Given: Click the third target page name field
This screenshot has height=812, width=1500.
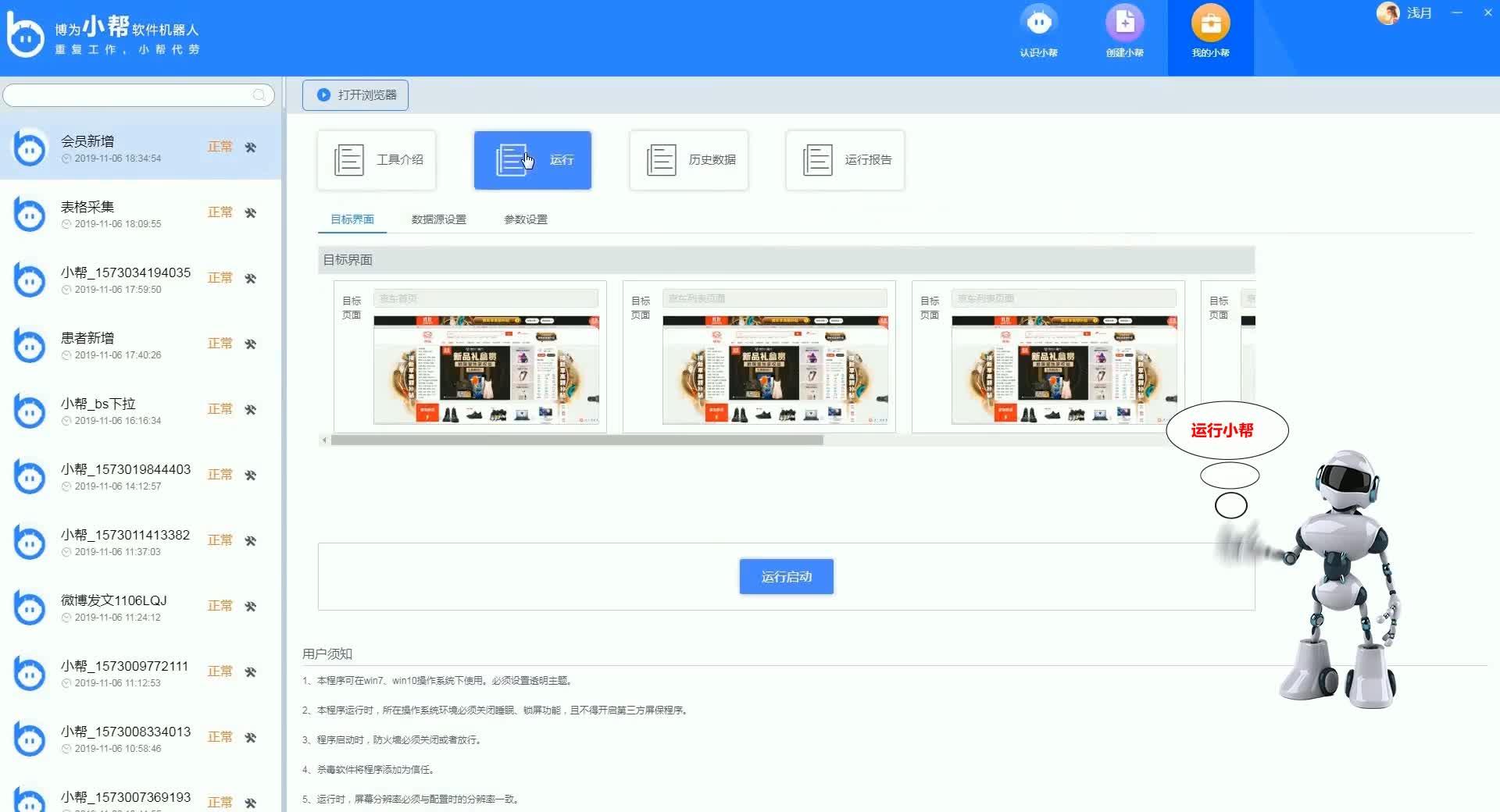Looking at the screenshot, I should click(x=1064, y=299).
